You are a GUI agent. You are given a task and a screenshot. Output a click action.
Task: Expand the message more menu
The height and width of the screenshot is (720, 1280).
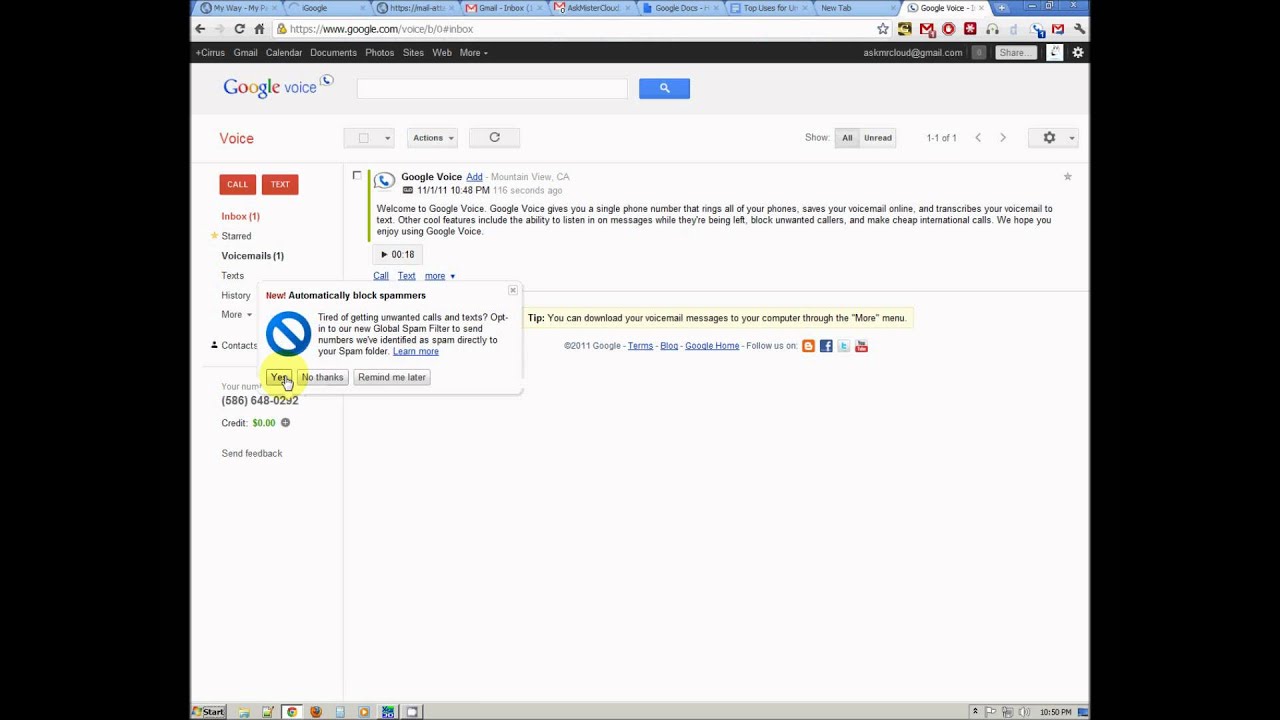pos(439,276)
